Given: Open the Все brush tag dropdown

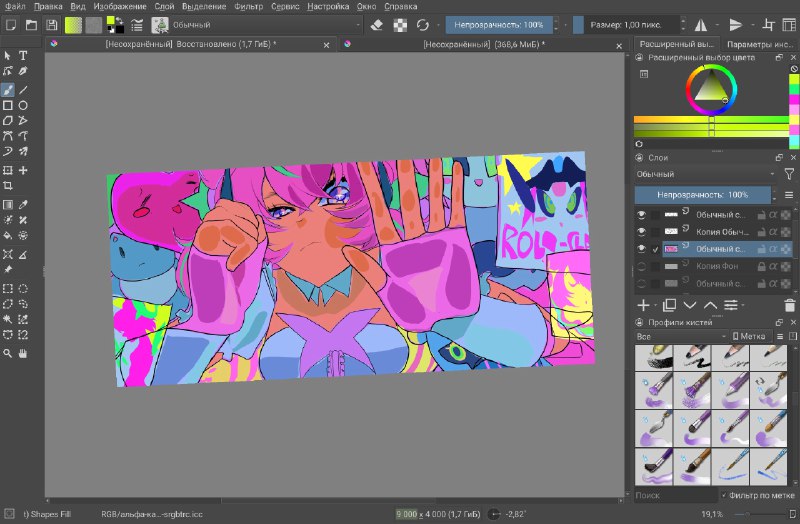Looking at the screenshot, I should click(x=681, y=336).
